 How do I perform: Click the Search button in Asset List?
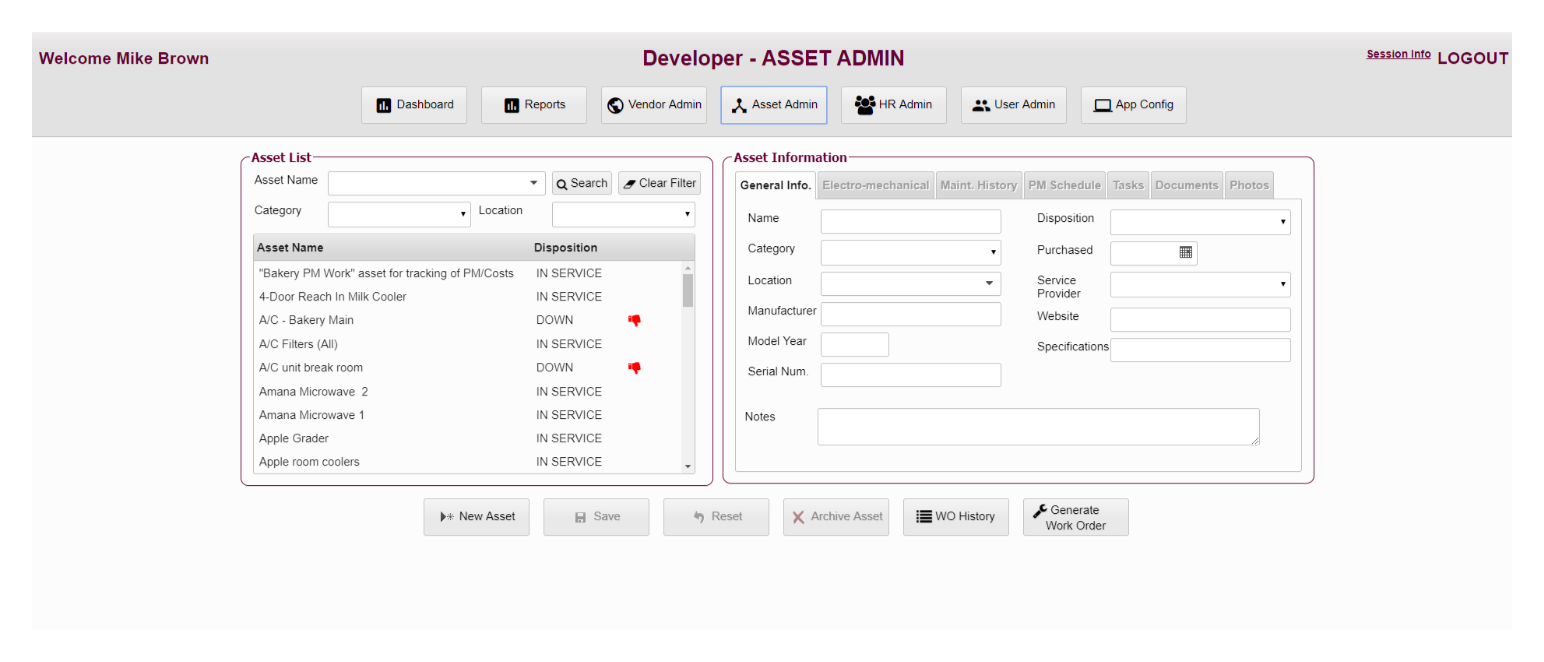tap(582, 183)
